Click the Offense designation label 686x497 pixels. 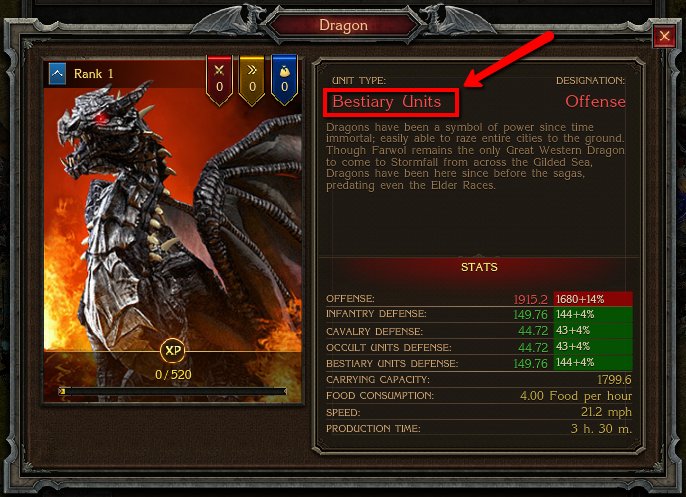(x=595, y=102)
